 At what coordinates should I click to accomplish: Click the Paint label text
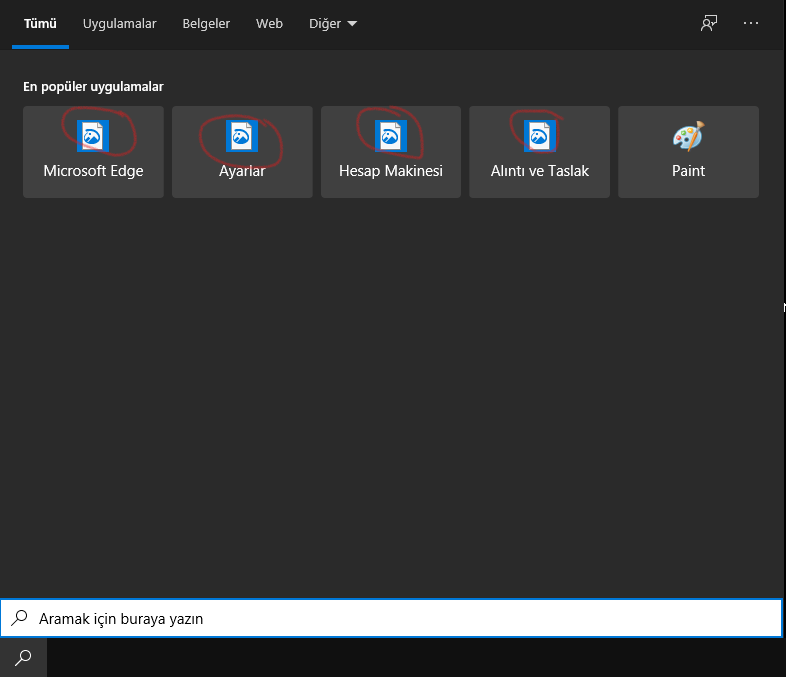[688, 171]
